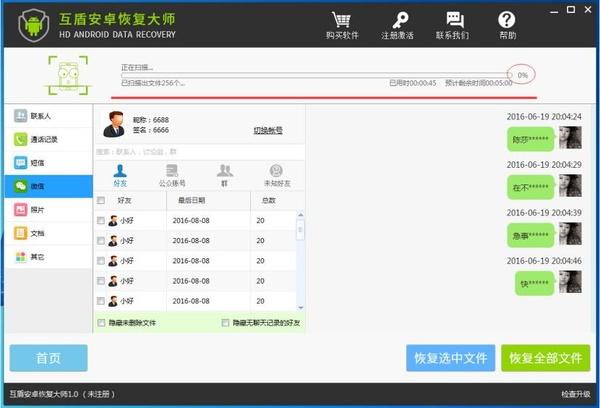Click the 恢复全部文件 button

545,358
